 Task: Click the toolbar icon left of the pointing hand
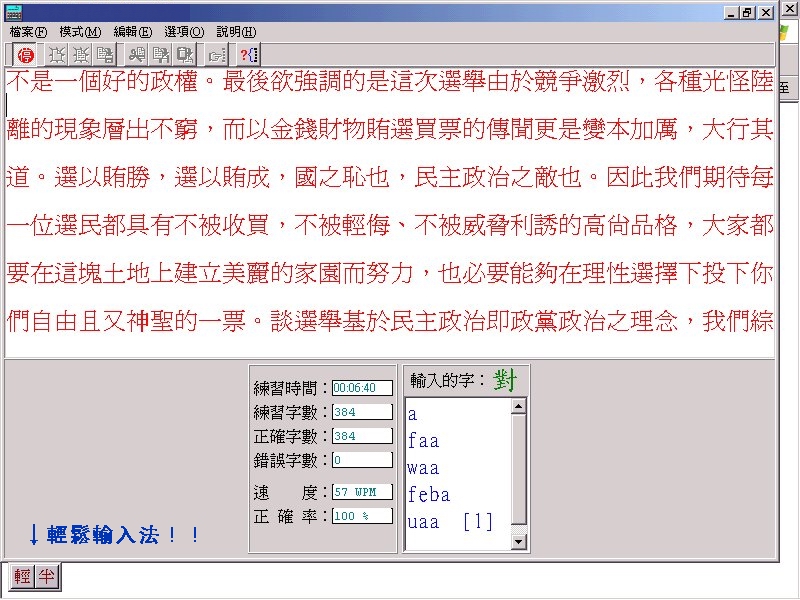click(x=183, y=55)
